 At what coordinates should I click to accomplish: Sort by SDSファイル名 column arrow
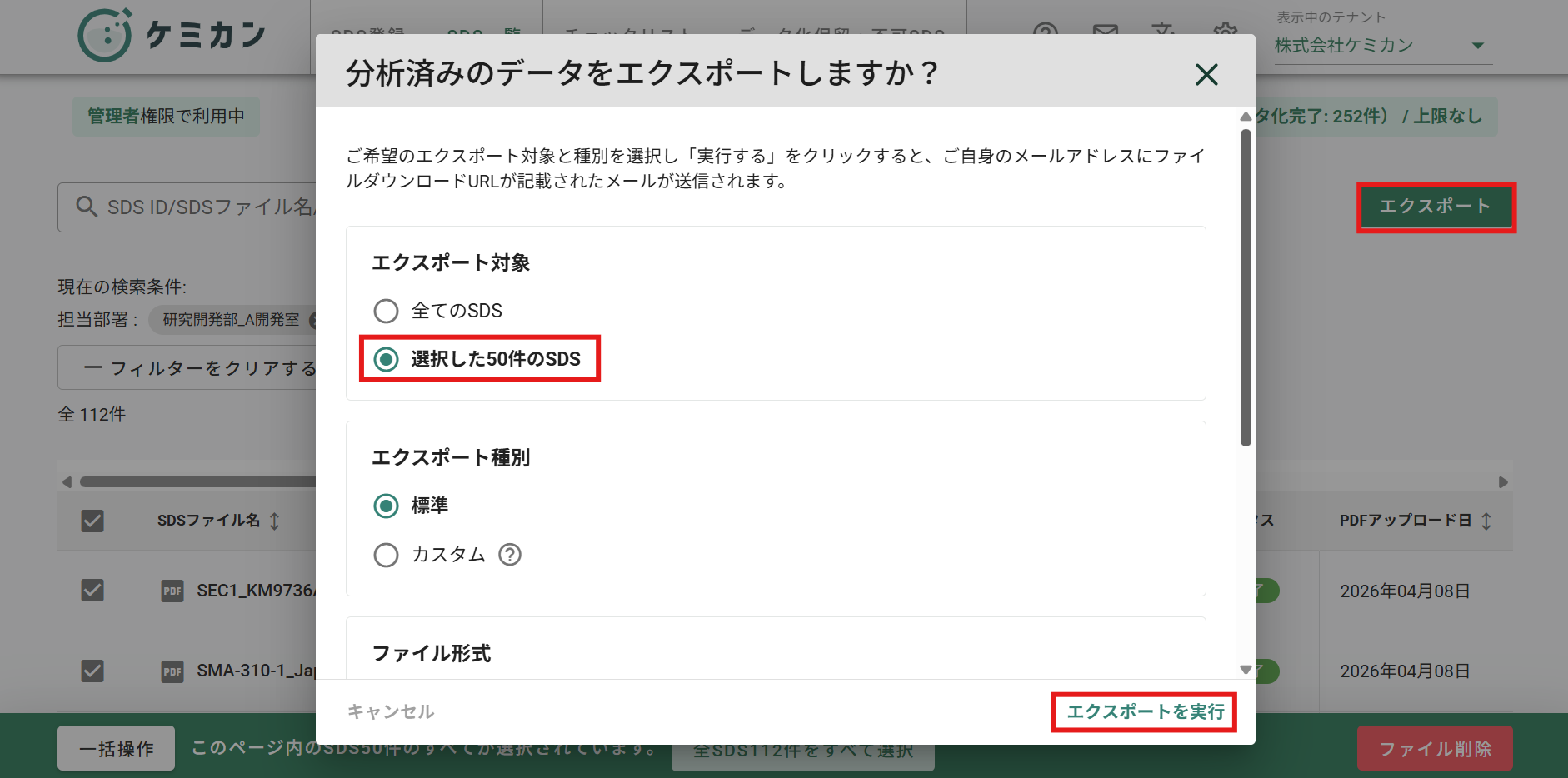(x=275, y=521)
